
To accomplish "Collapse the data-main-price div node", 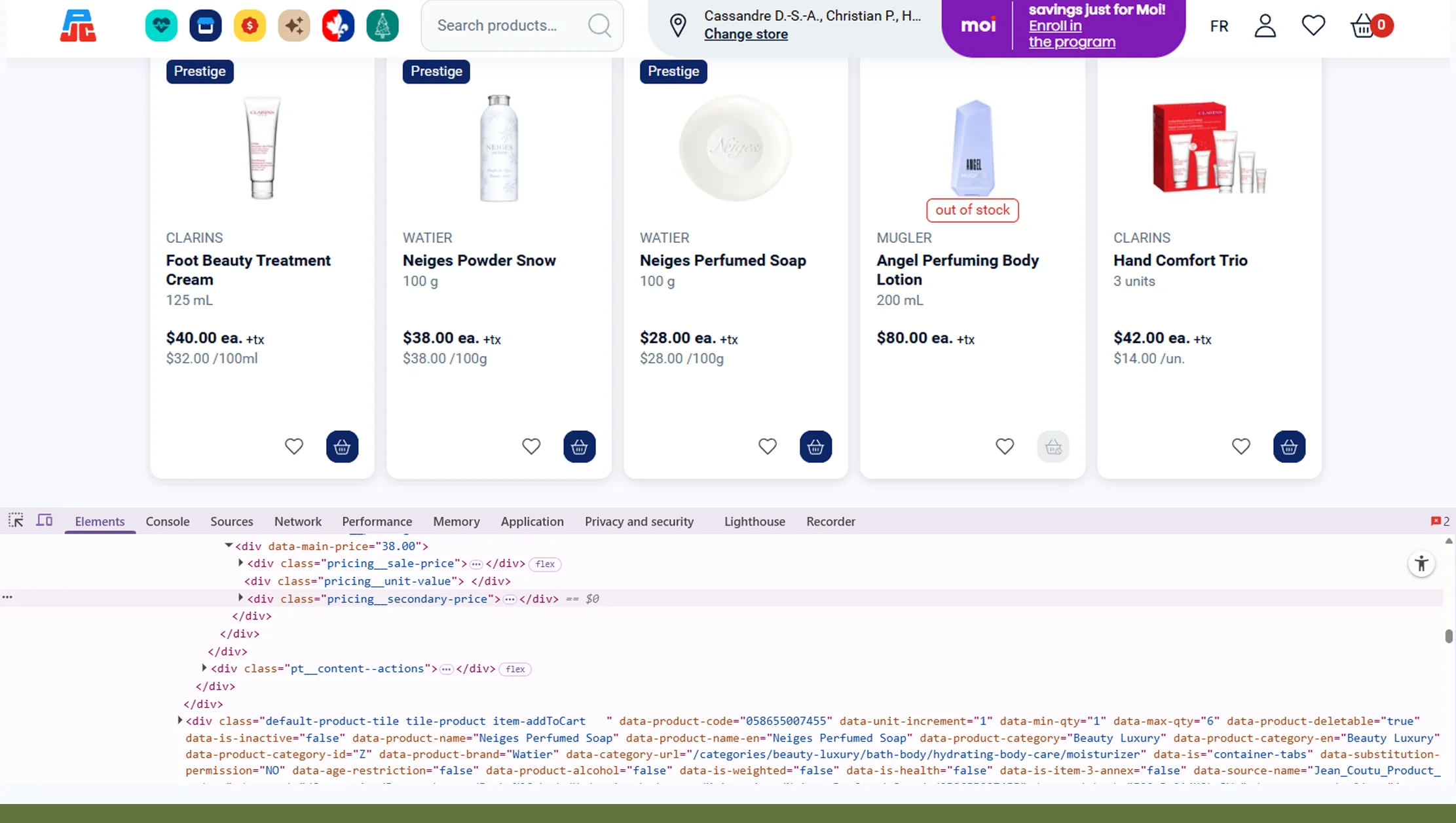I will [x=228, y=545].
